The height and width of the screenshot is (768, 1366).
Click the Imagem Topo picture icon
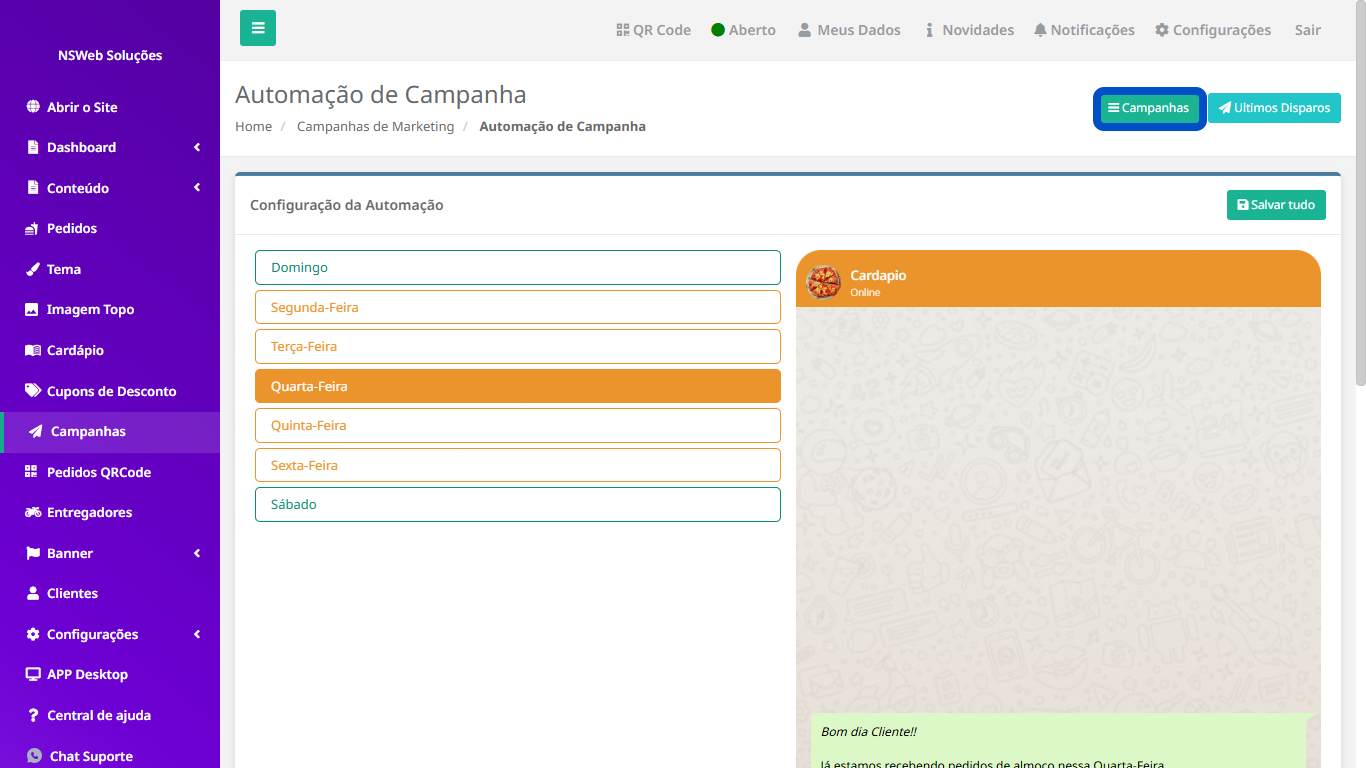tap(32, 310)
